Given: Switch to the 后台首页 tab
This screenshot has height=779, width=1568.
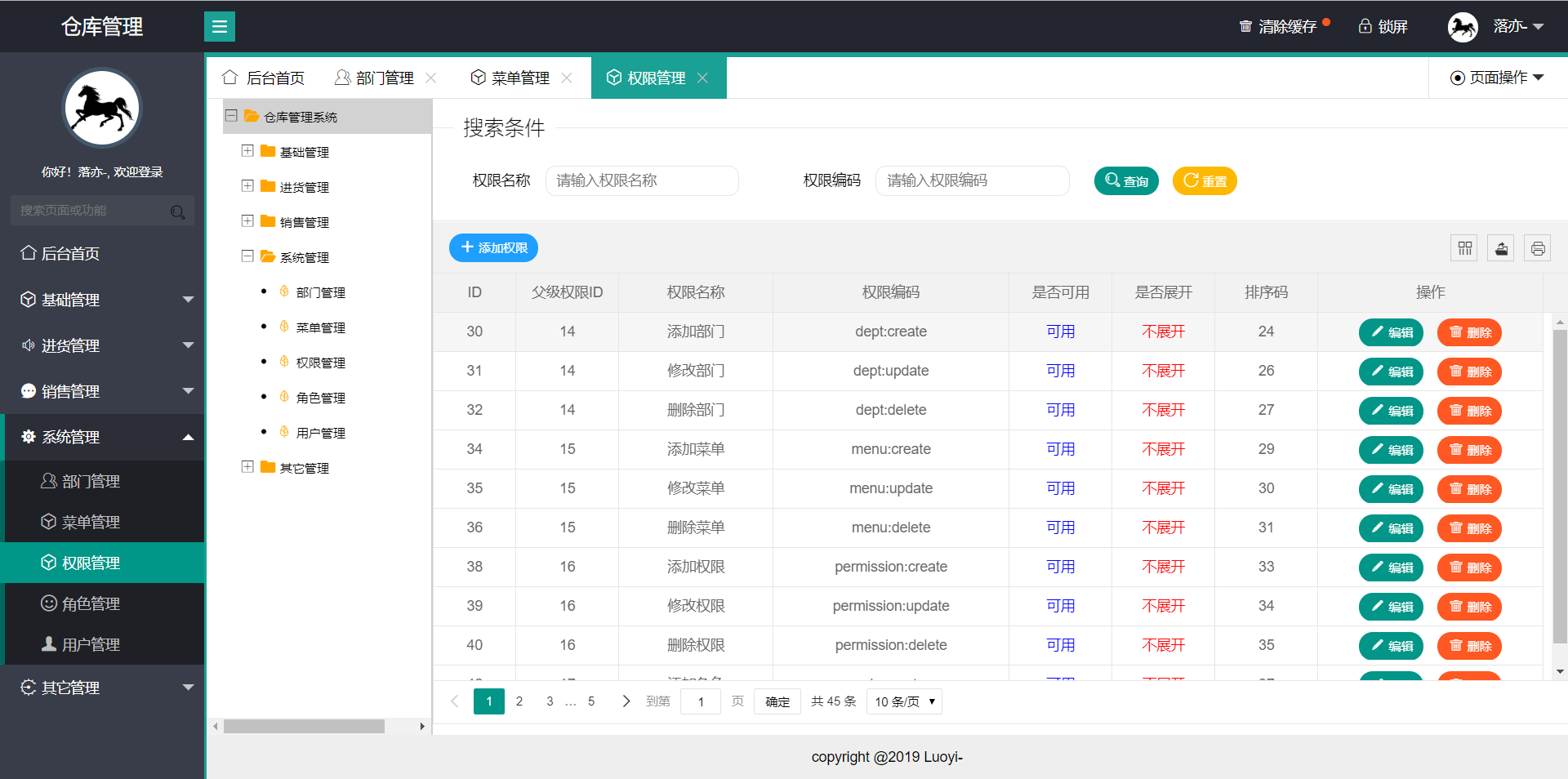Looking at the screenshot, I should coord(263,78).
